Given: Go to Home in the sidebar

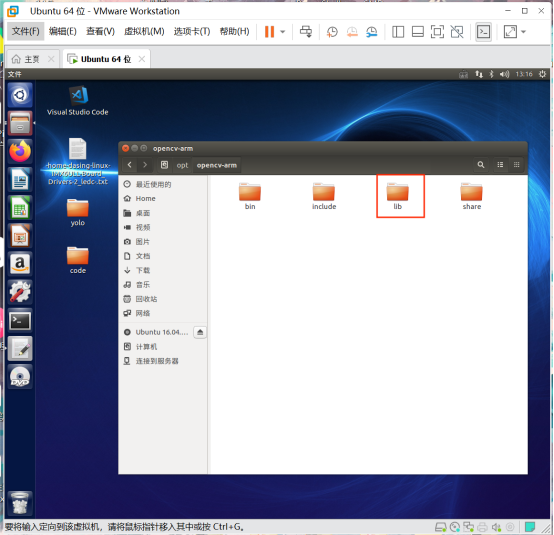Looking at the screenshot, I should pos(163,199).
